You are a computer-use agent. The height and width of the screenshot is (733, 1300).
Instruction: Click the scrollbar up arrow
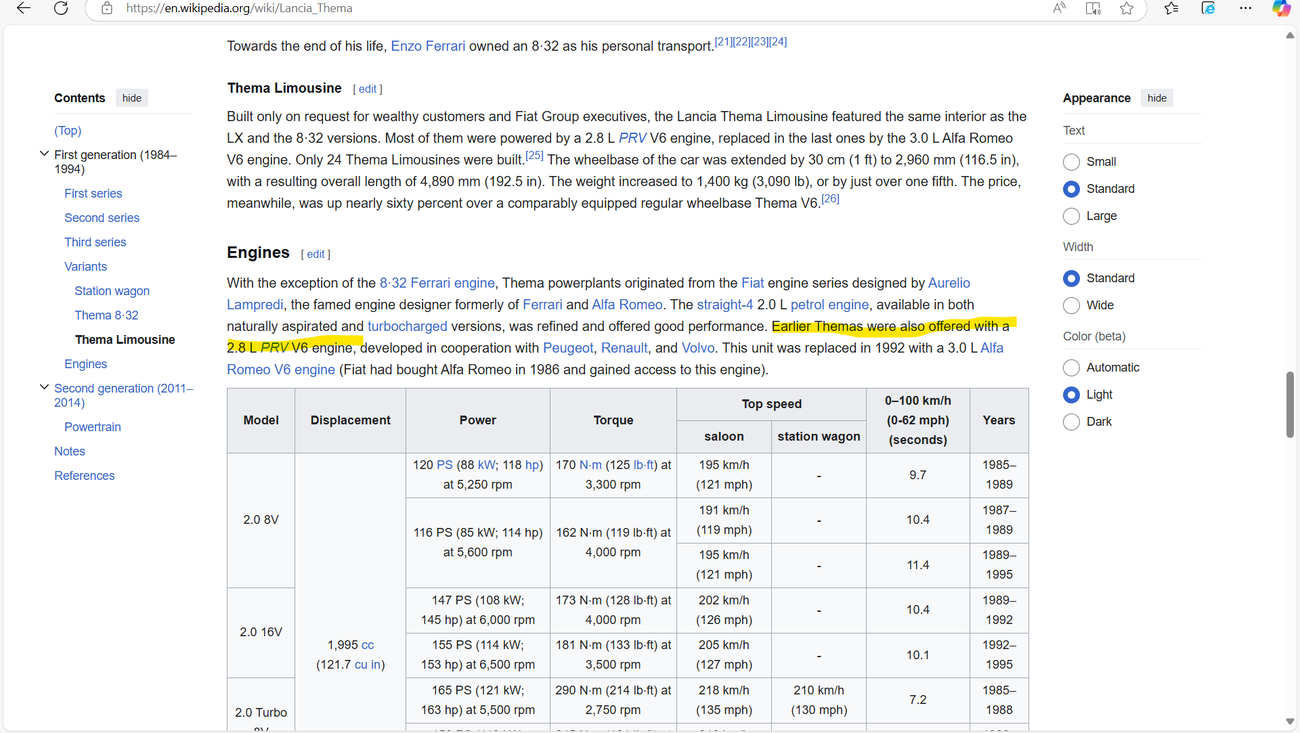pos(1290,35)
